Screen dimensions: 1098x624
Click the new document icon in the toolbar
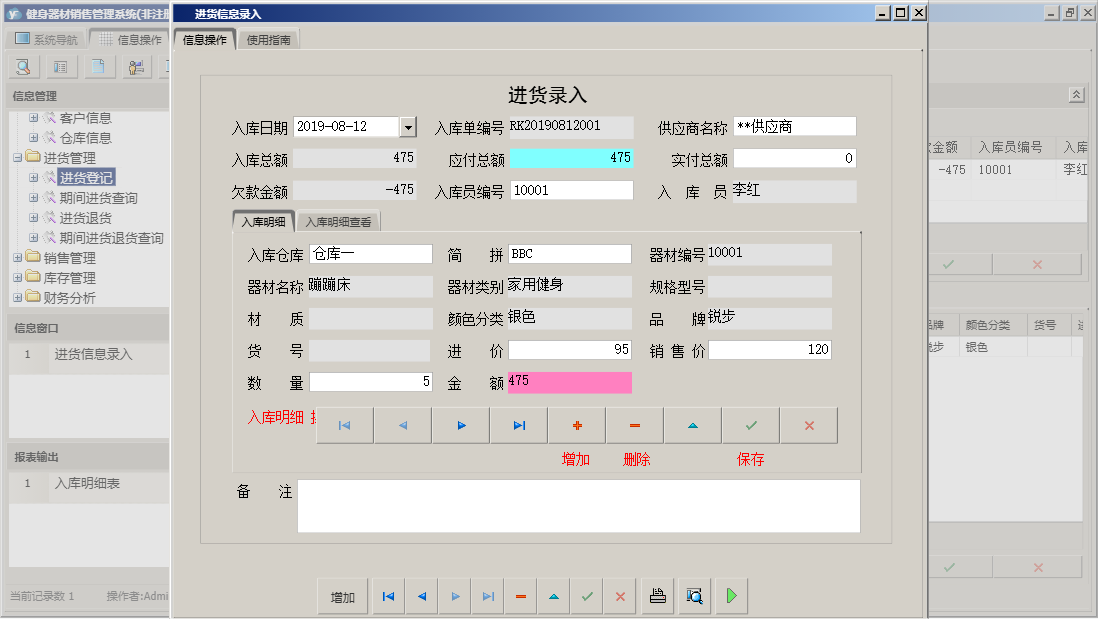click(x=98, y=66)
